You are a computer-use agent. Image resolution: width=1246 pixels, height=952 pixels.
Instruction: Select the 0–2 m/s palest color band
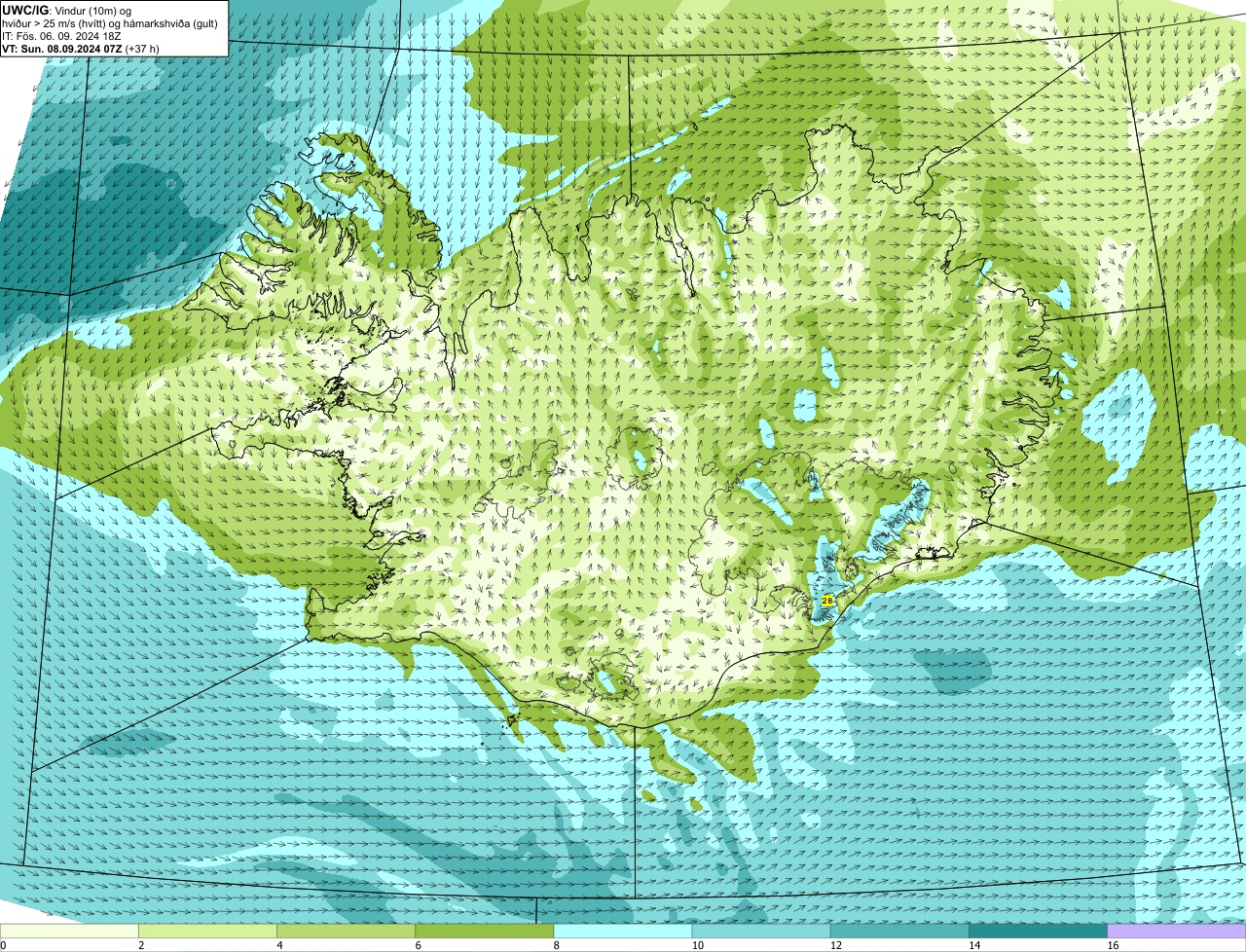tap(70, 931)
